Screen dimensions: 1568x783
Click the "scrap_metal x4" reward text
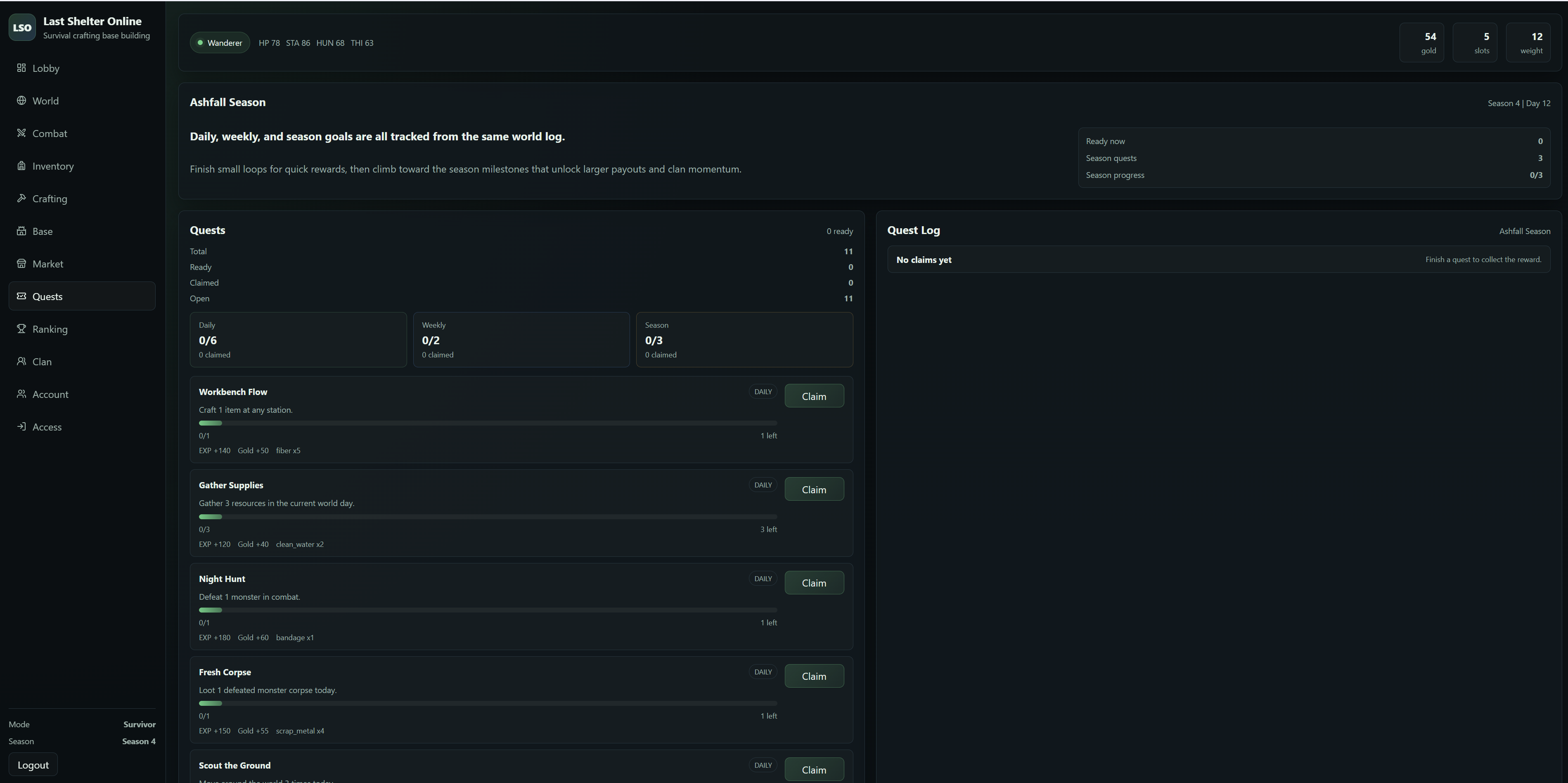(x=299, y=731)
